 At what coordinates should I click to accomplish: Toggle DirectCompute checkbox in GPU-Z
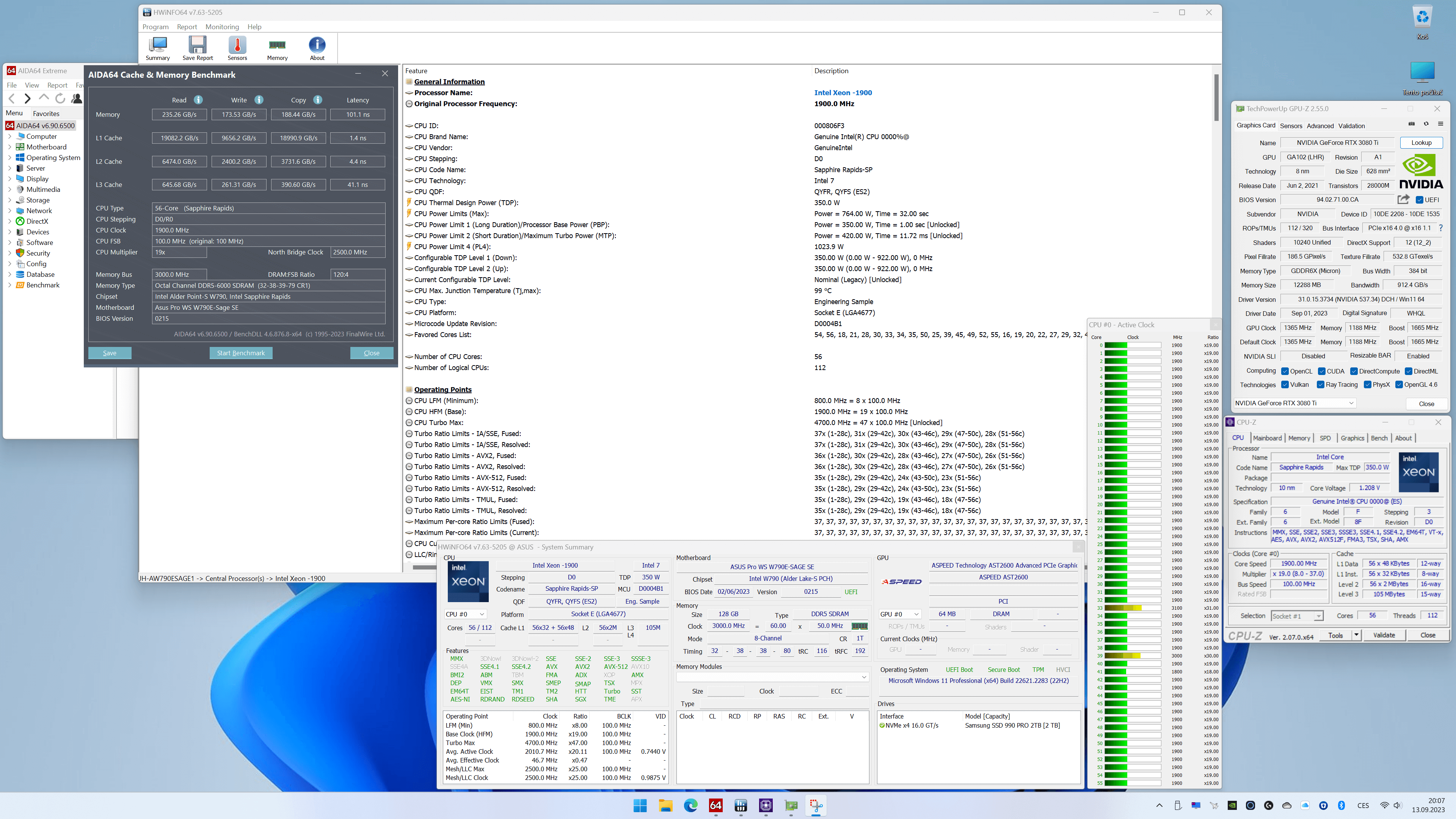pos(1354,371)
